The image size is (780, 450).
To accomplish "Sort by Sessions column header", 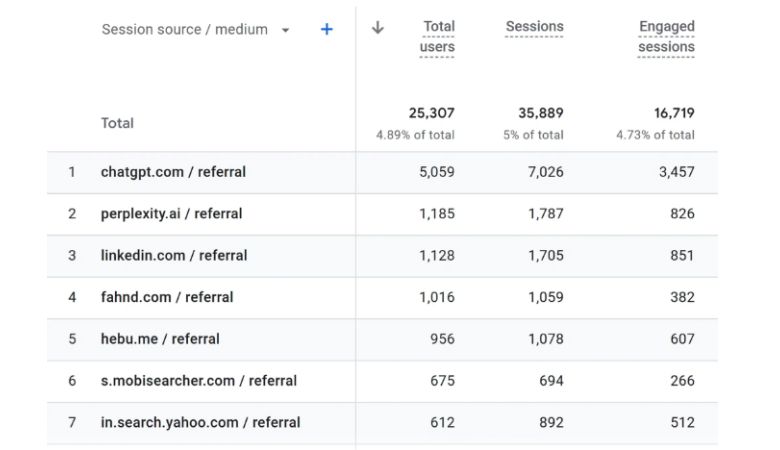I will (534, 27).
